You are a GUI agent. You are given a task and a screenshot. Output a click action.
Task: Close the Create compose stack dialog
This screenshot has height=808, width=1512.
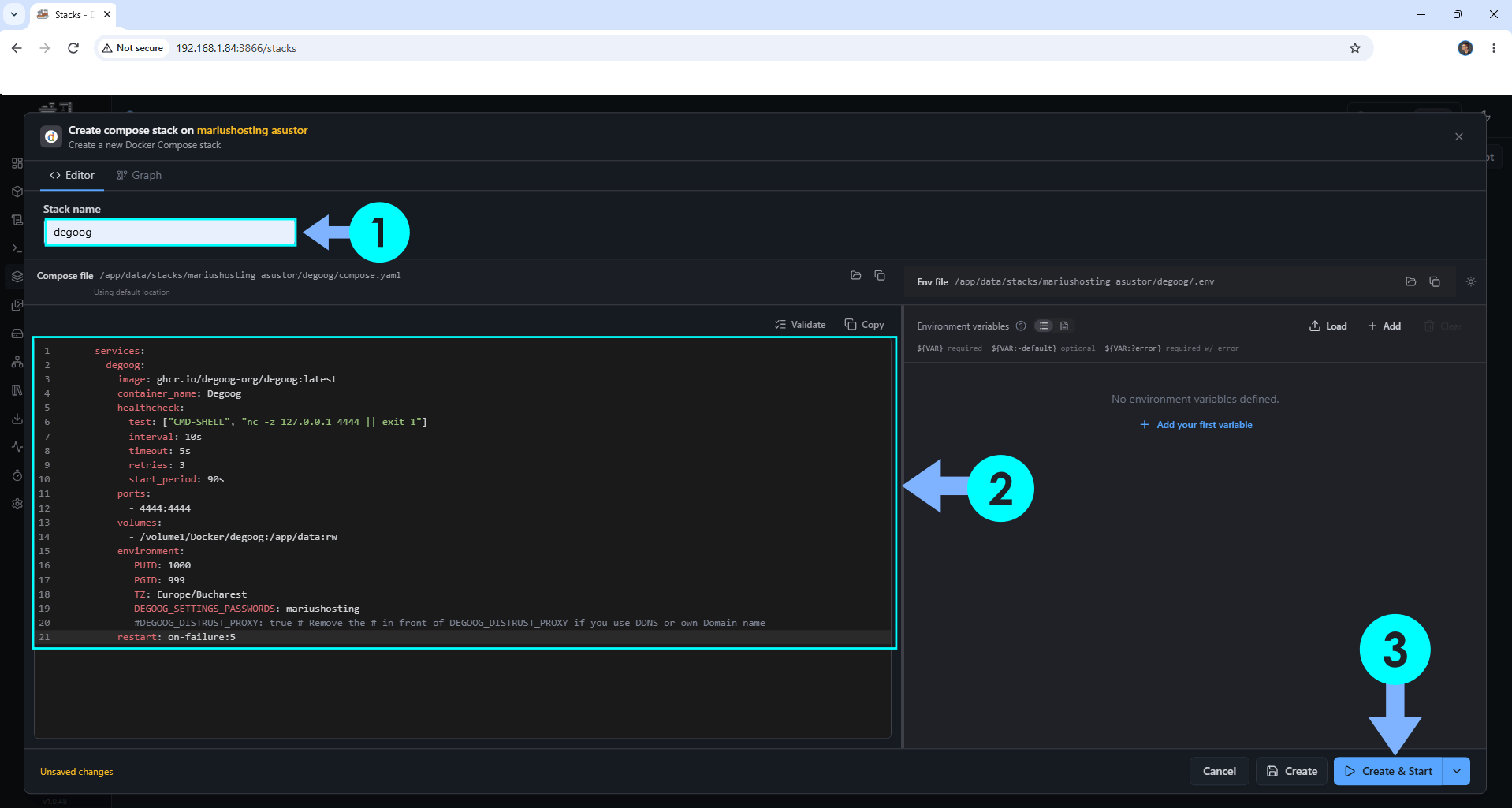click(1459, 136)
